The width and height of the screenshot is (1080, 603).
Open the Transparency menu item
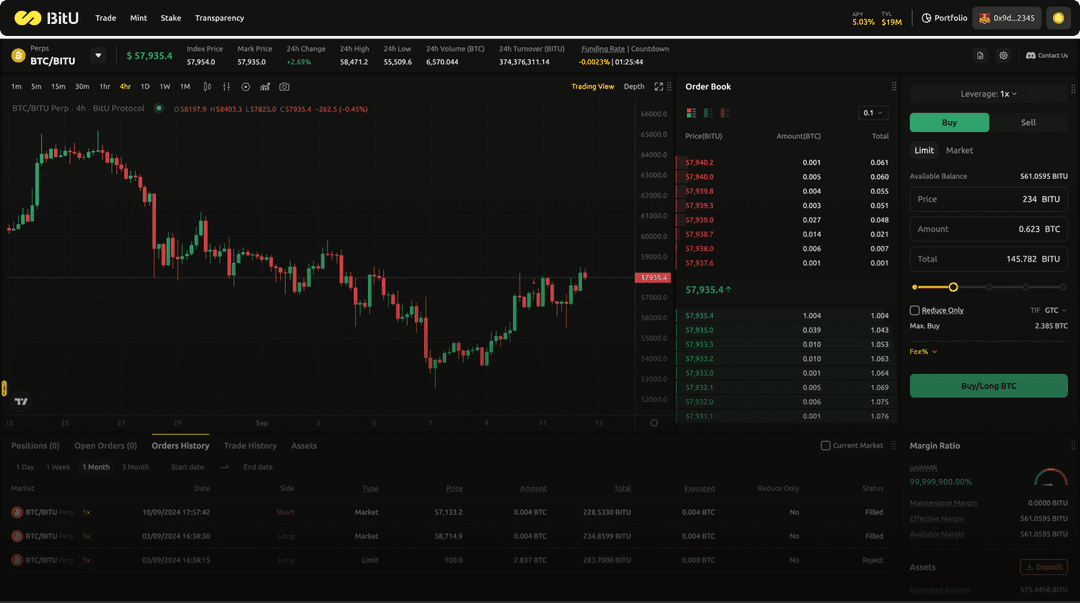219,17
